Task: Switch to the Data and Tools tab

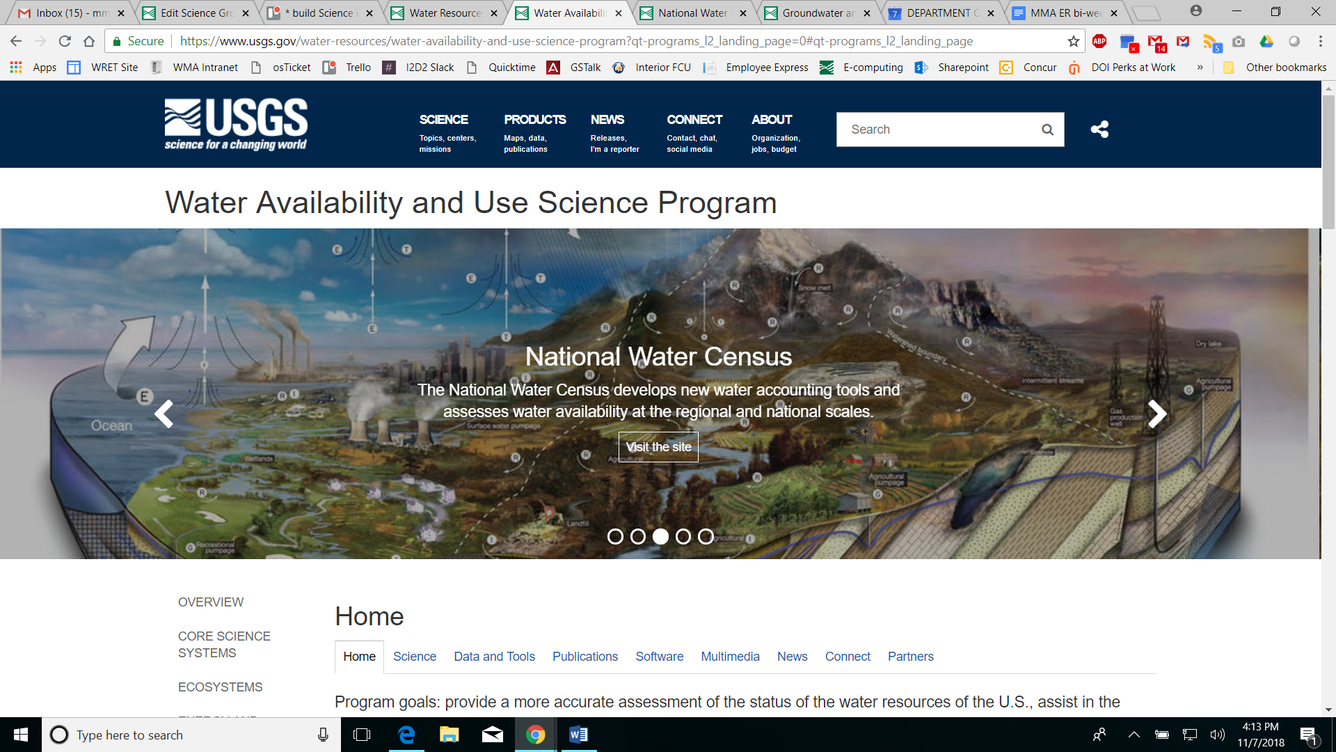Action: point(494,657)
